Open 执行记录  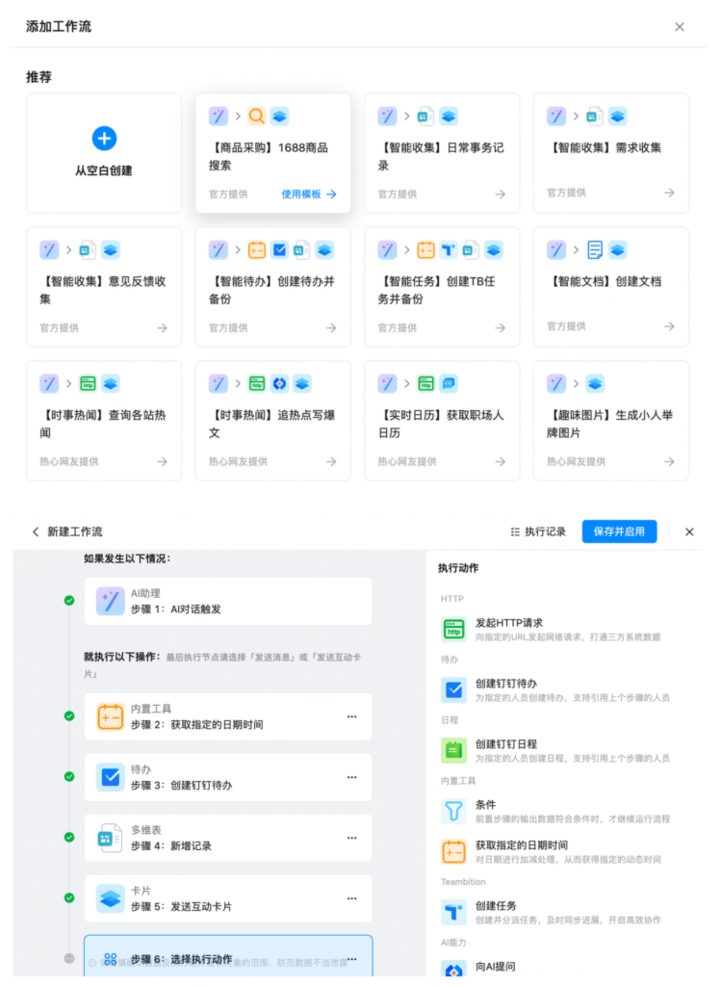pyautogui.click(x=538, y=531)
